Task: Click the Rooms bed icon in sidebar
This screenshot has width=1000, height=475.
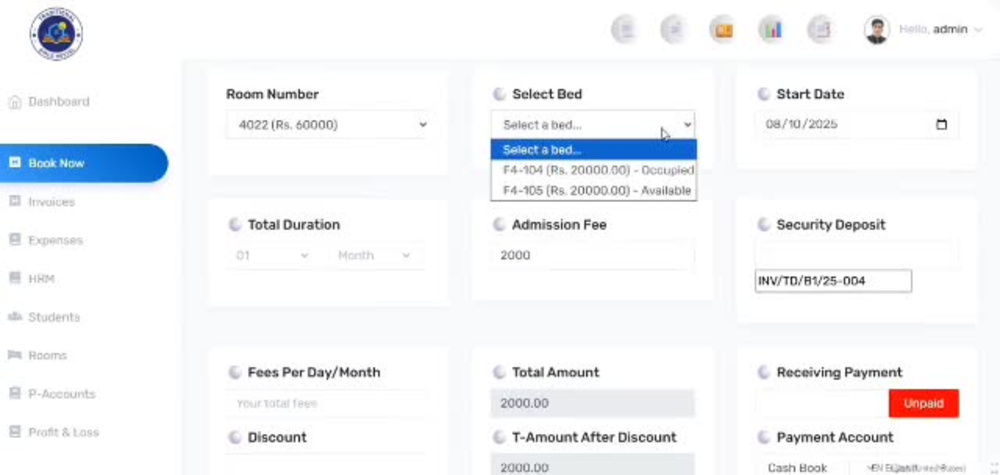Action: point(15,355)
